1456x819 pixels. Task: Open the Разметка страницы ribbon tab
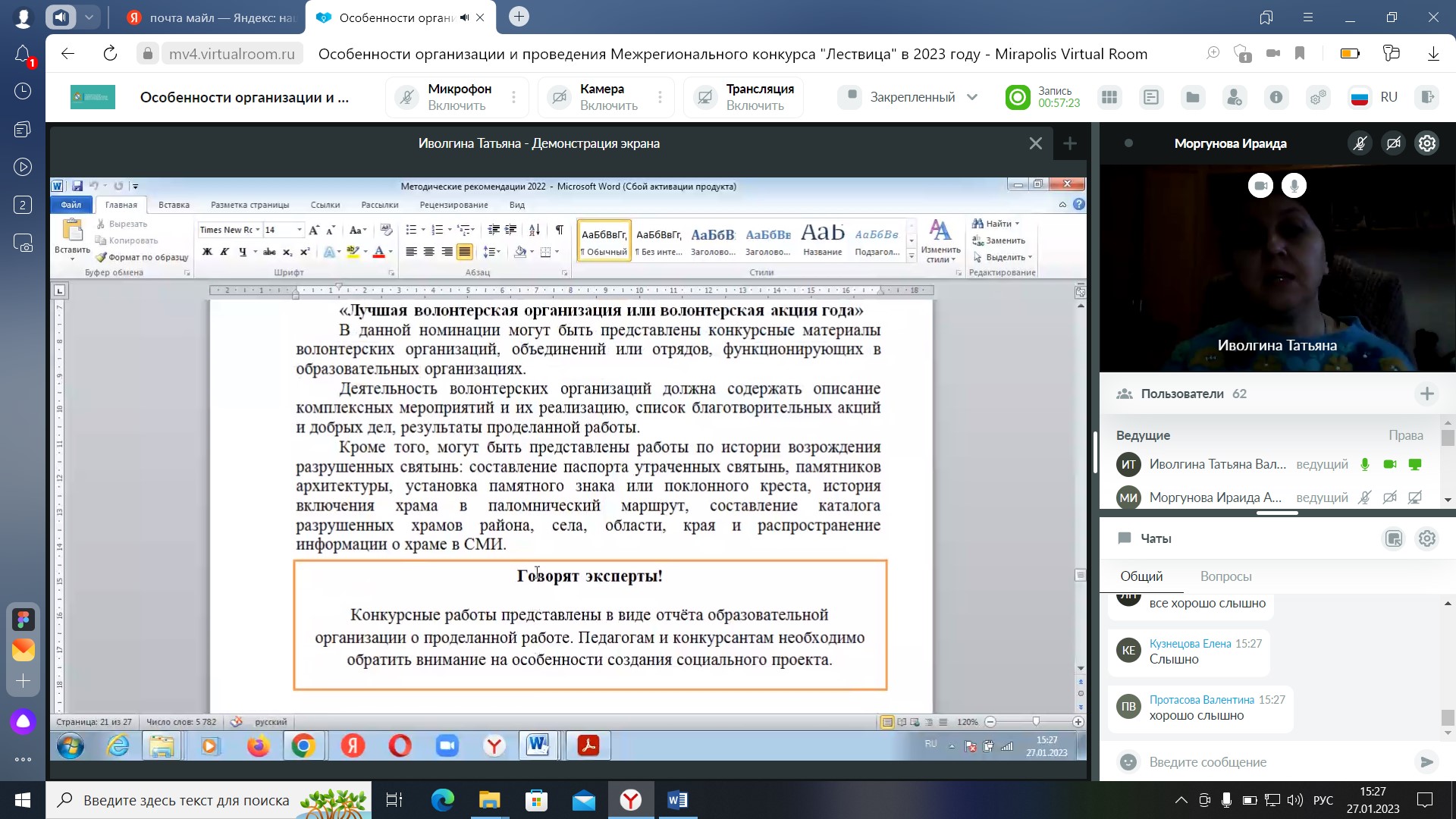[x=249, y=205]
